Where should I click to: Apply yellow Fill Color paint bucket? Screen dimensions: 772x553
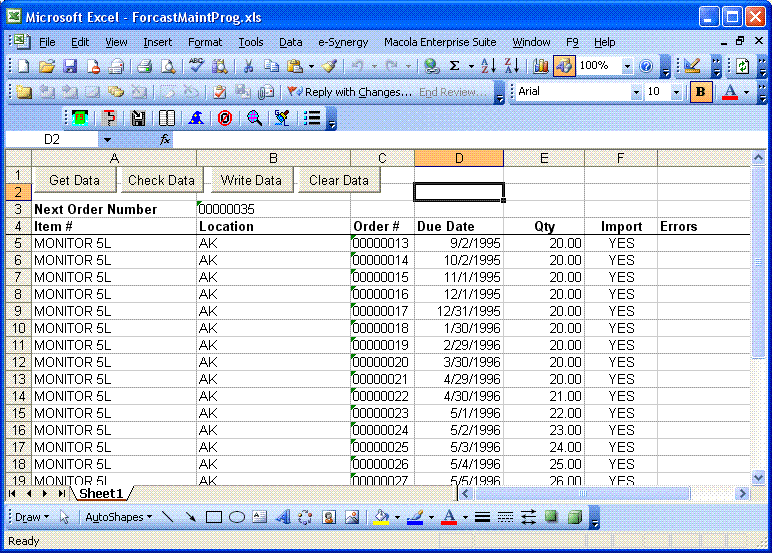(x=381, y=517)
